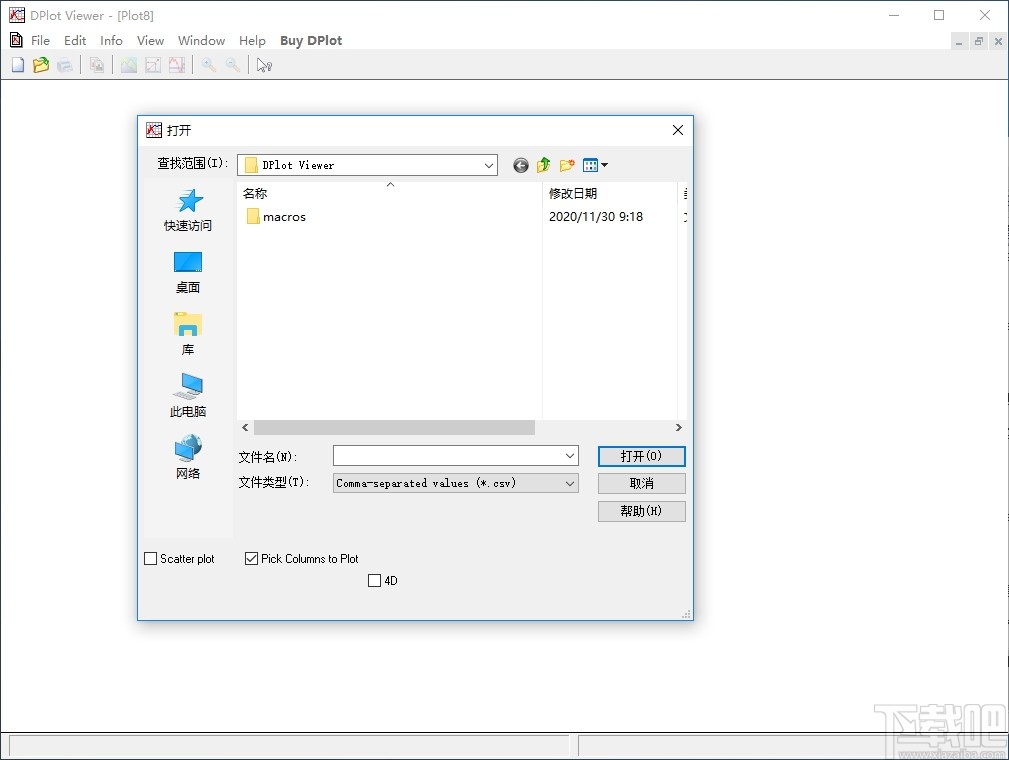Go up one level in the dialog
The width and height of the screenshot is (1009, 760).
[543, 165]
